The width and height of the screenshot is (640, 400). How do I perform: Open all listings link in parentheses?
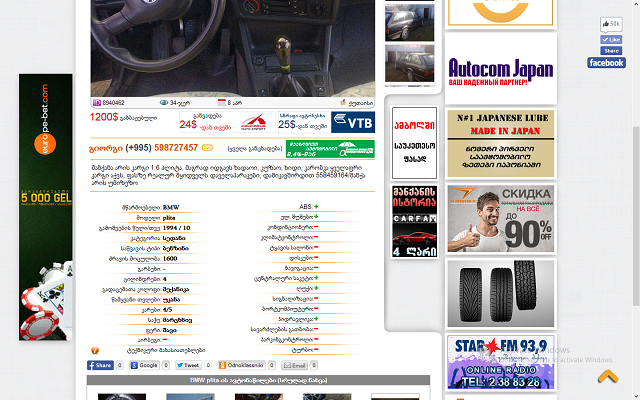255,149
